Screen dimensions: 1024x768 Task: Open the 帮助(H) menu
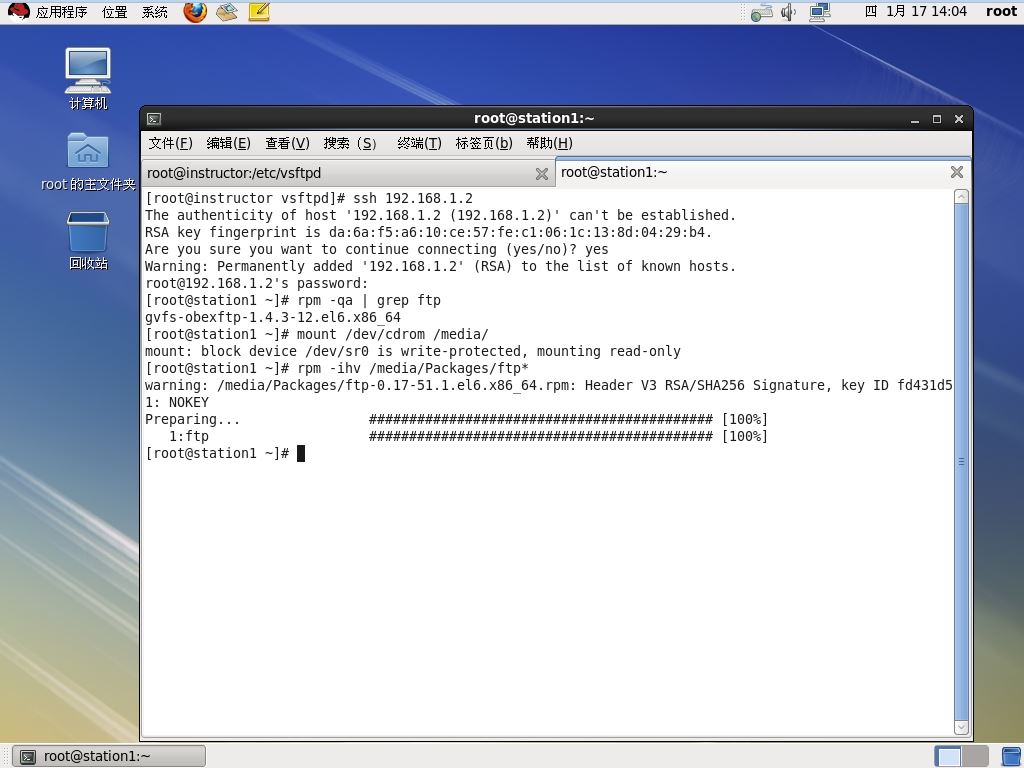click(549, 143)
